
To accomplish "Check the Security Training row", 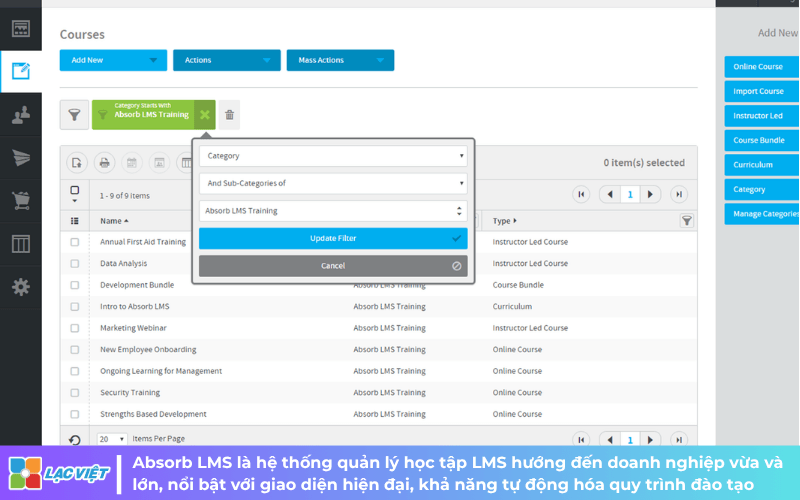I will point(74,392).
